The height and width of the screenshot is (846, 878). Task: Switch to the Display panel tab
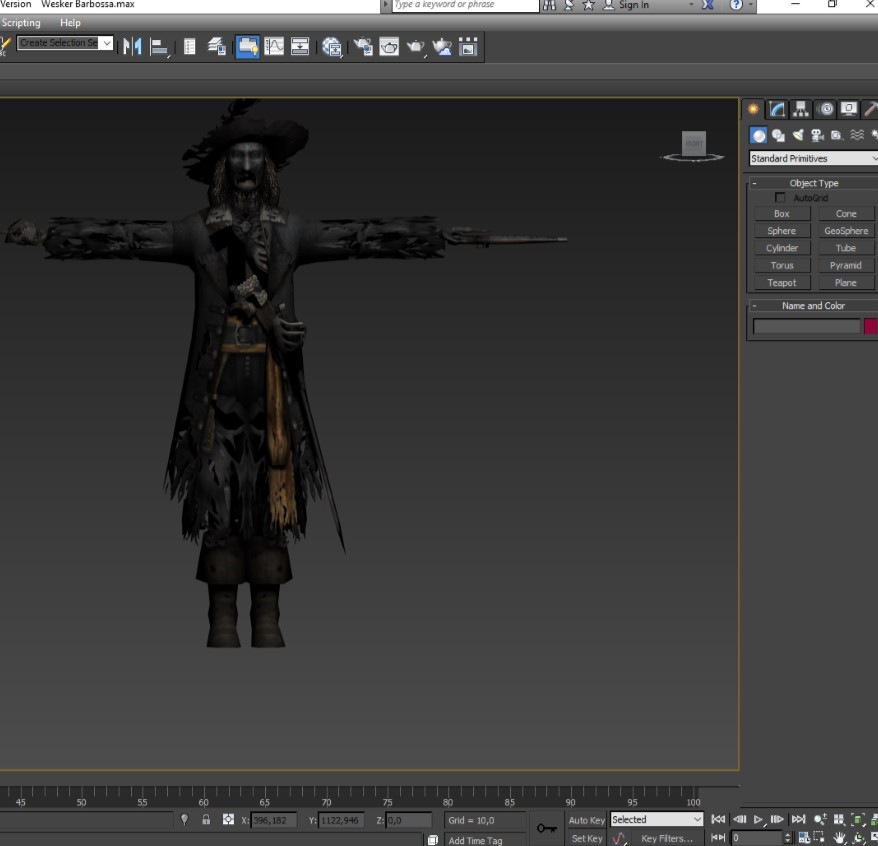tap(849, 109)
